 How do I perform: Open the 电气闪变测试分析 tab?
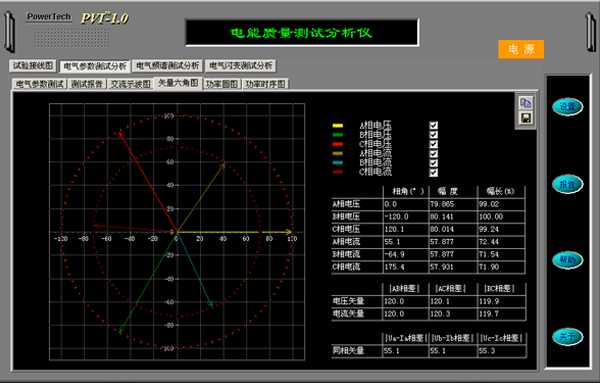click(x=241, y=66)
